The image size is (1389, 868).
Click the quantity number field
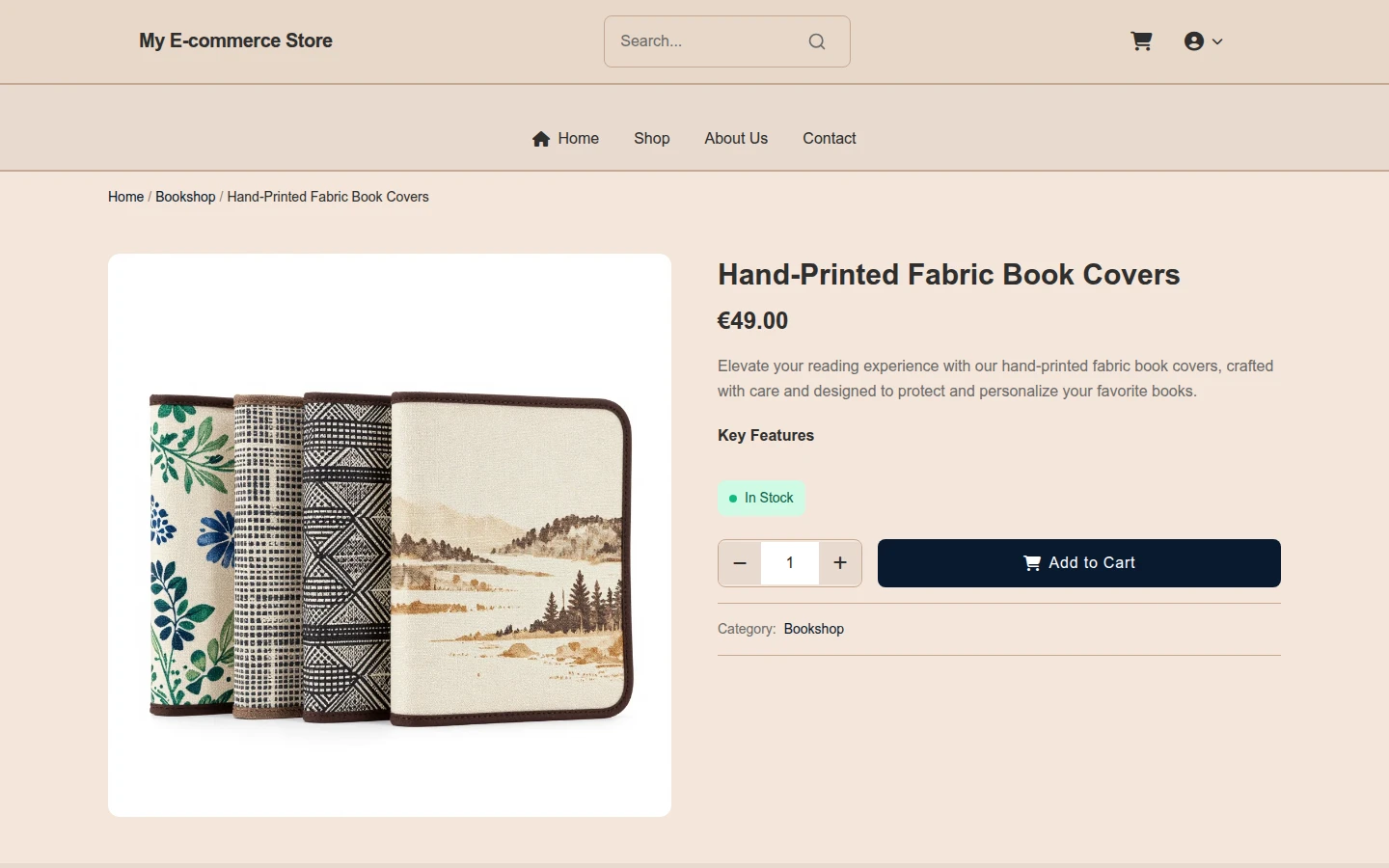790,563
